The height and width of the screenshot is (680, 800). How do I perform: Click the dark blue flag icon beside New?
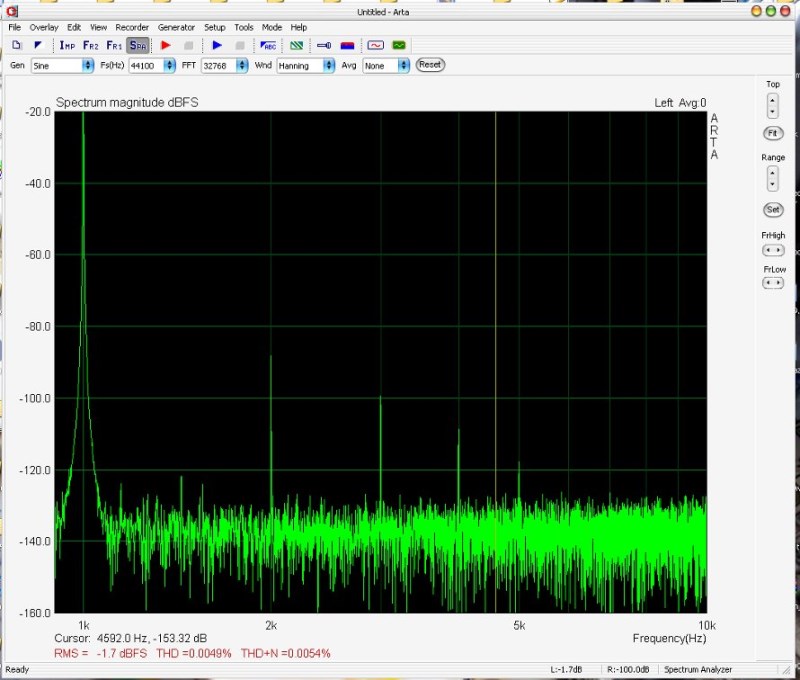point(38,45)
